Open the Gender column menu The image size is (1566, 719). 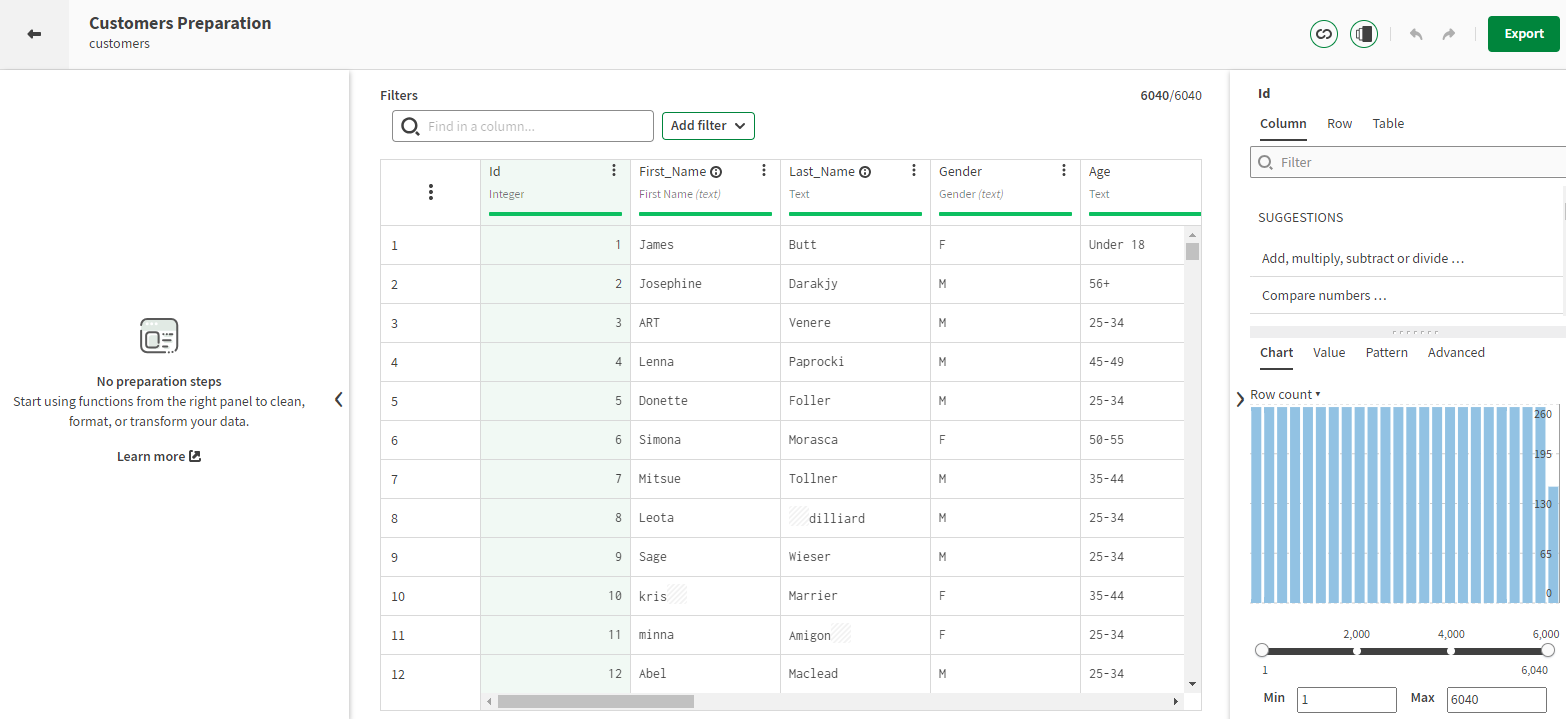[1064, 171]
